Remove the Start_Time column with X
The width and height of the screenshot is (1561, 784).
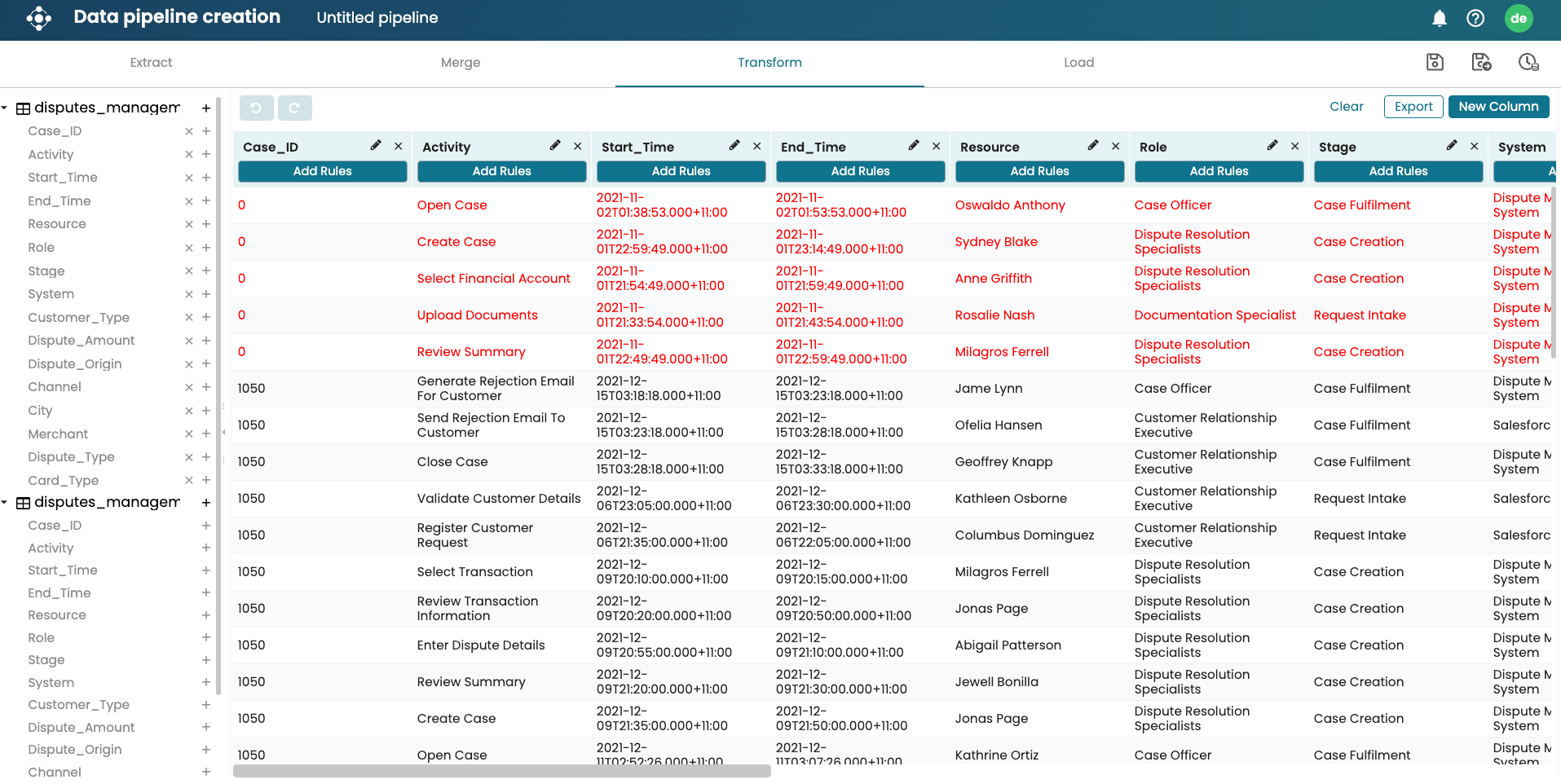(757, 146)
